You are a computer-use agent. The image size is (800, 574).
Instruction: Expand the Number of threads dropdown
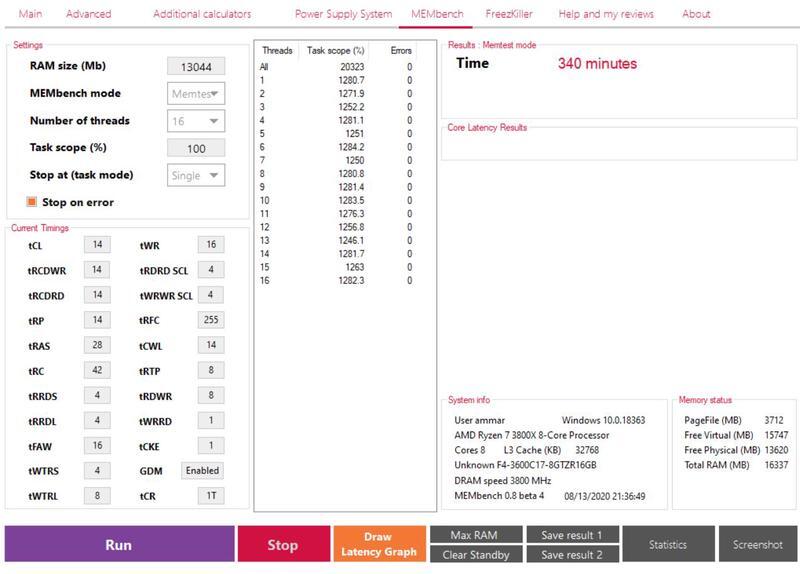tap(196, 121)
